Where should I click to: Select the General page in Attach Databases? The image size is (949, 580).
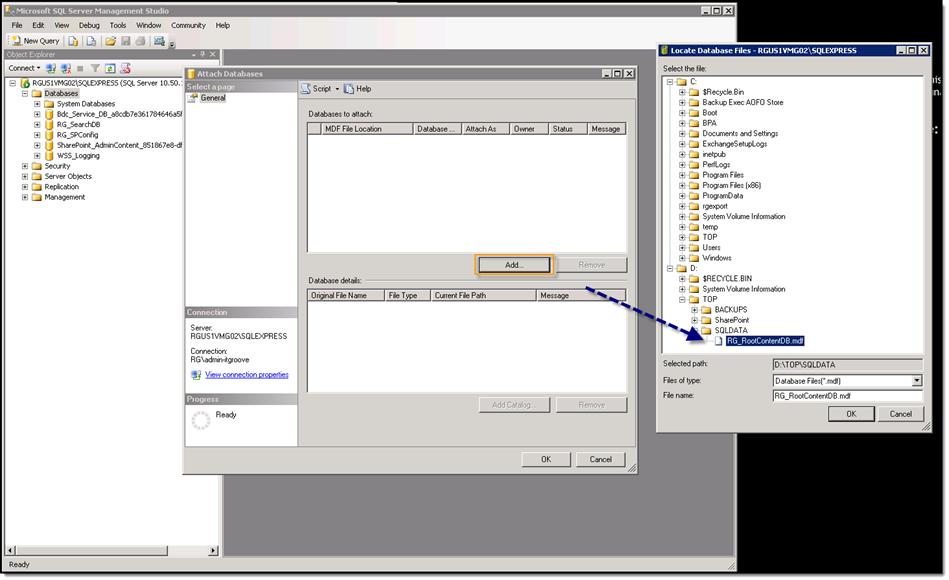coord(212,97)
